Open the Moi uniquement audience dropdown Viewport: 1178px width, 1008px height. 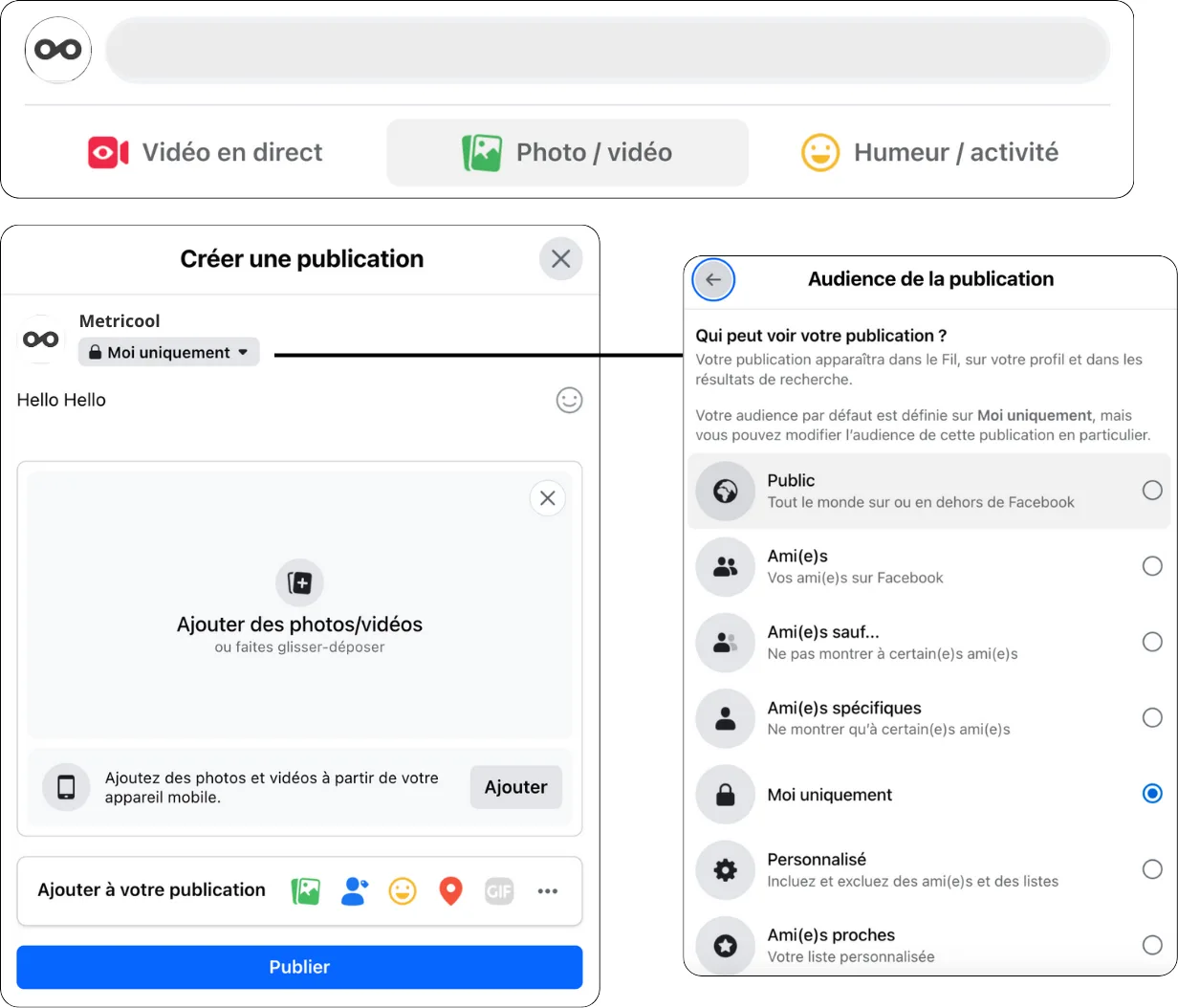point(168,353)
